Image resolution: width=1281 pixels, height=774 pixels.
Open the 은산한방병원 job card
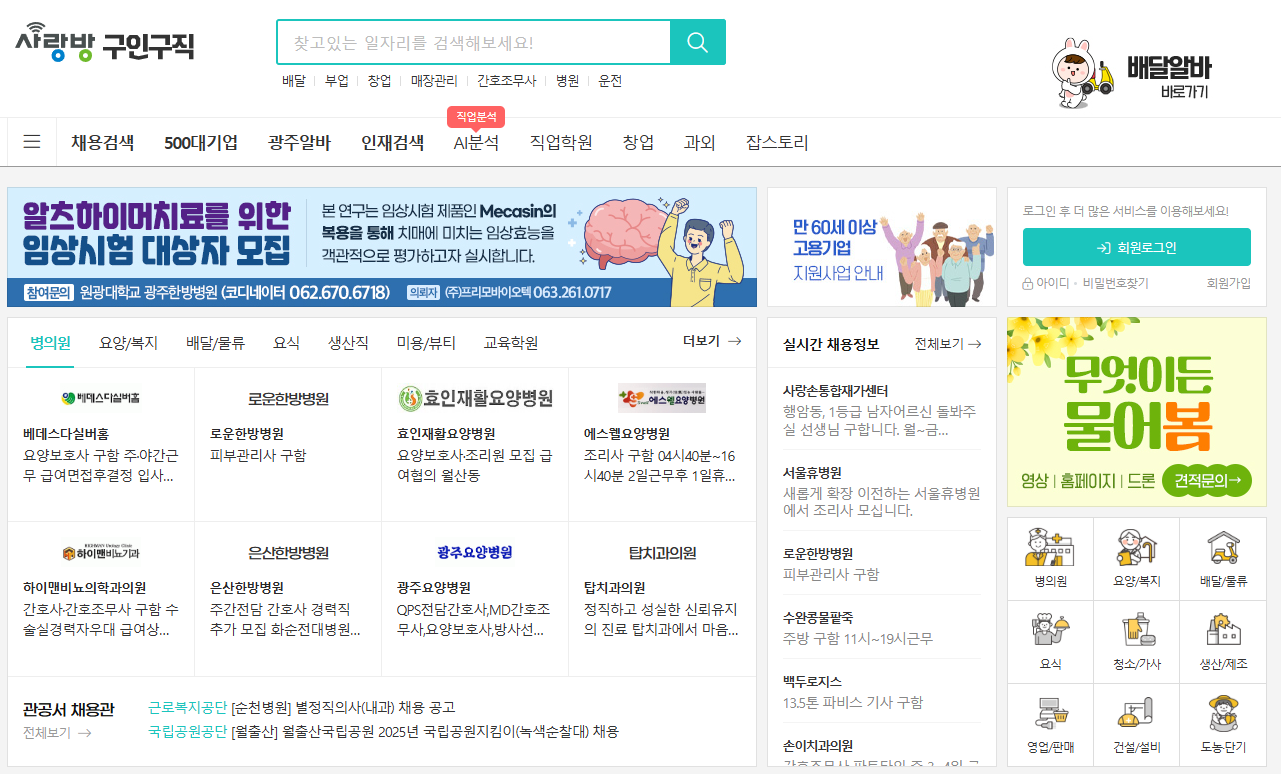pyautogui.click(x=288, y=599)
